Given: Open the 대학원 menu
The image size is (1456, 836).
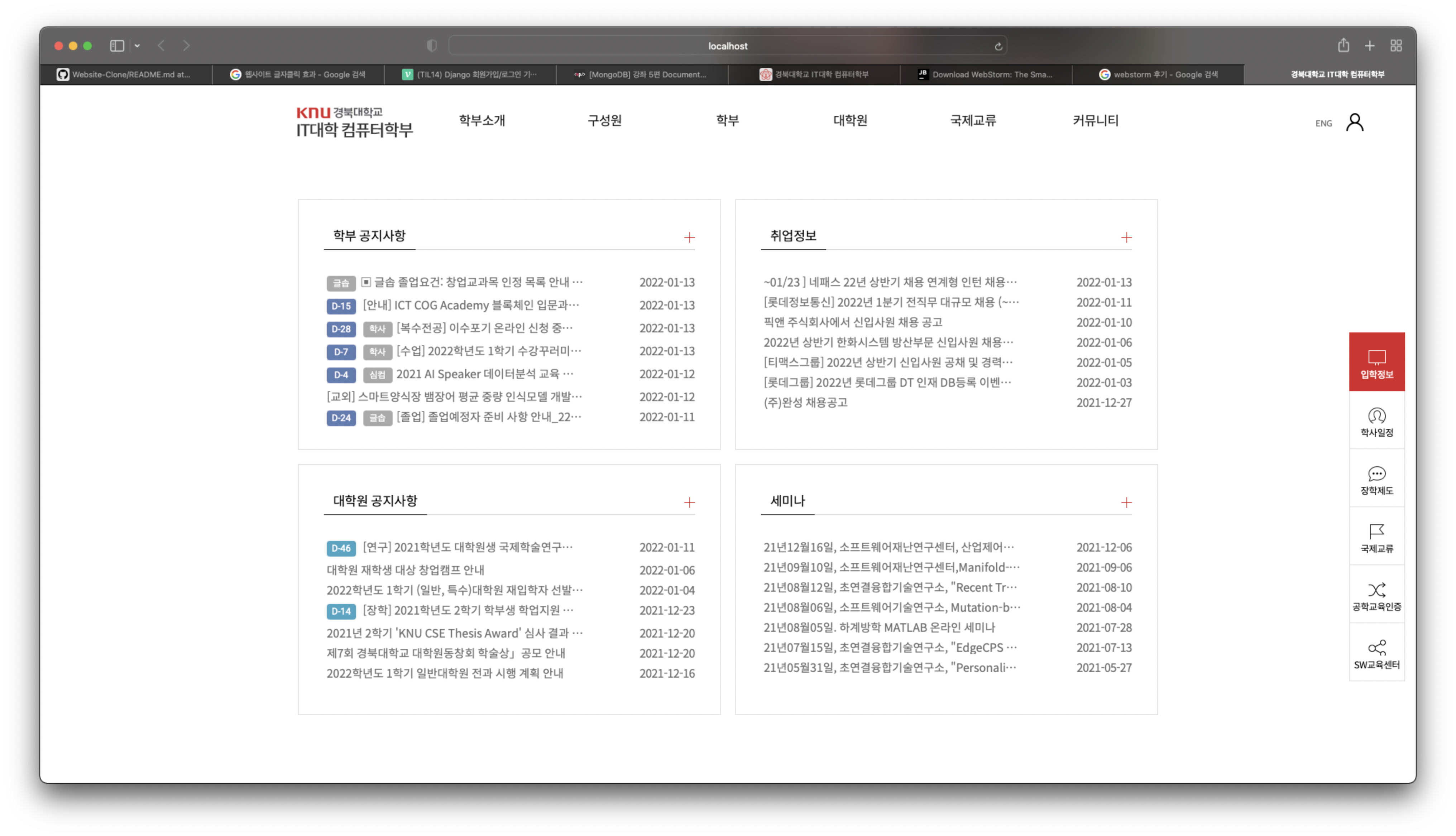Looking at the screenshot, I should click(x=850, y=120).
